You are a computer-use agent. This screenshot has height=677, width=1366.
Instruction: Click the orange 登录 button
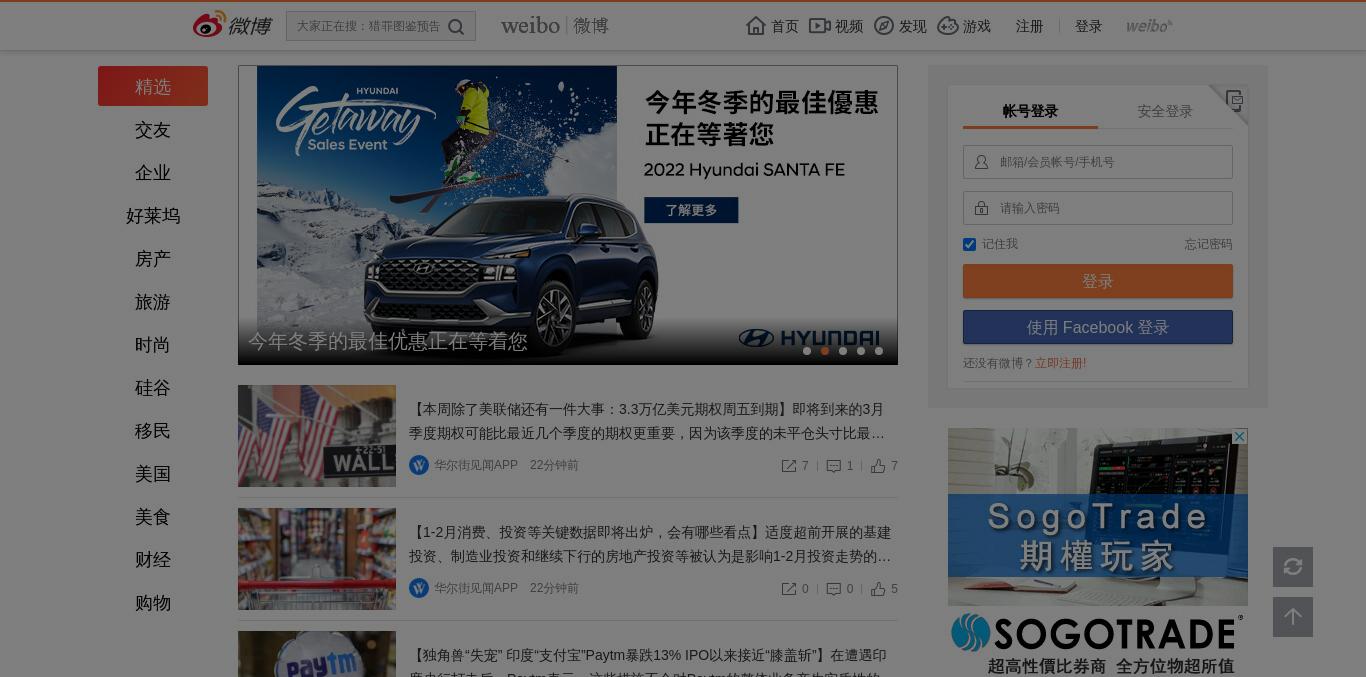pos(1098,281)
